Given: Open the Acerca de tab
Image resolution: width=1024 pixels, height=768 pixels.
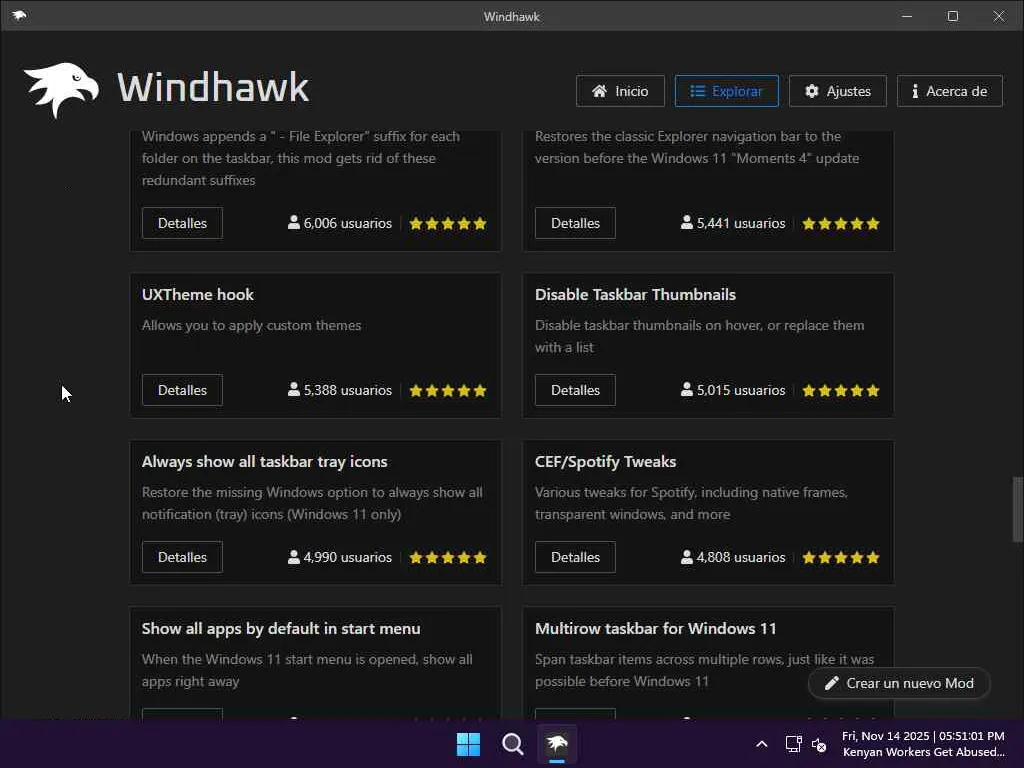Looking at the screenshot, I should [x=950, y=91].
